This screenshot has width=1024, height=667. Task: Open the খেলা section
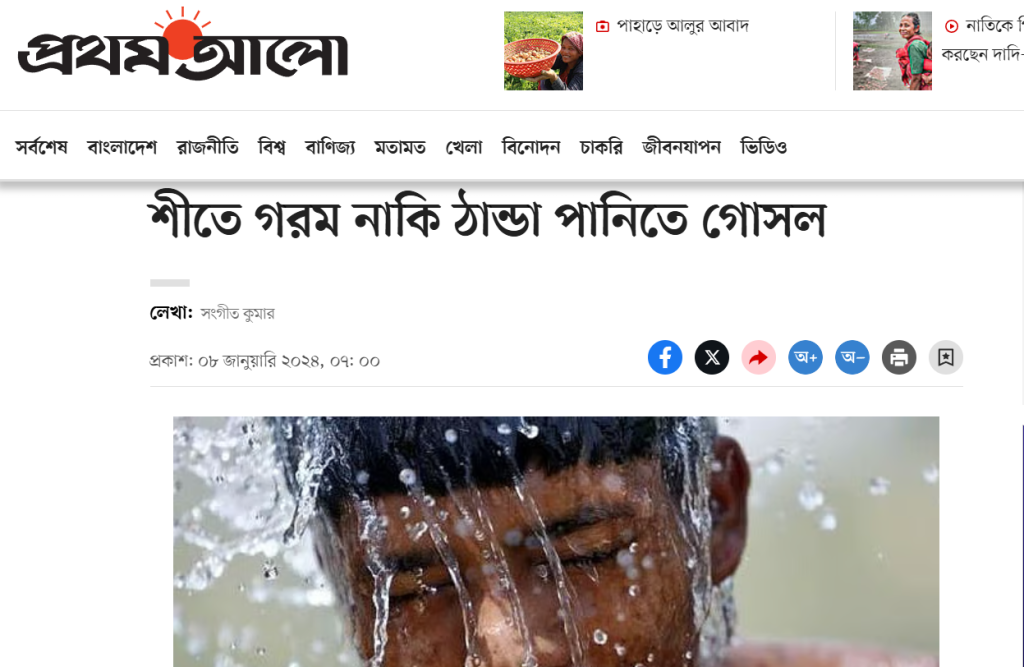464,147
